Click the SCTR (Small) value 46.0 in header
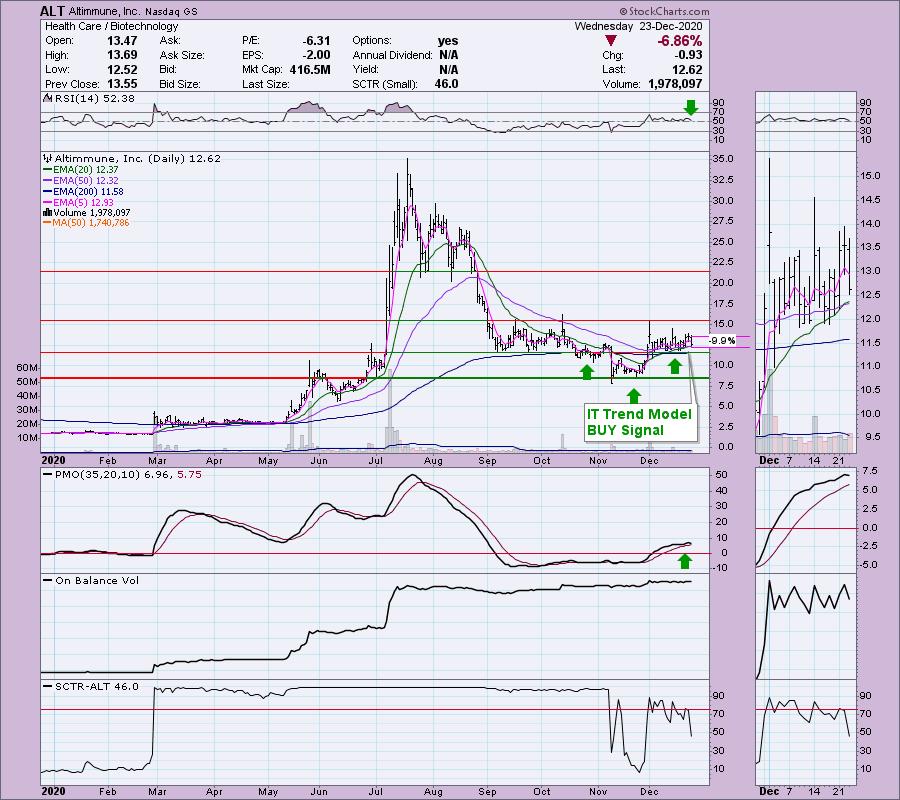900x800 pixels. (446, 84)
